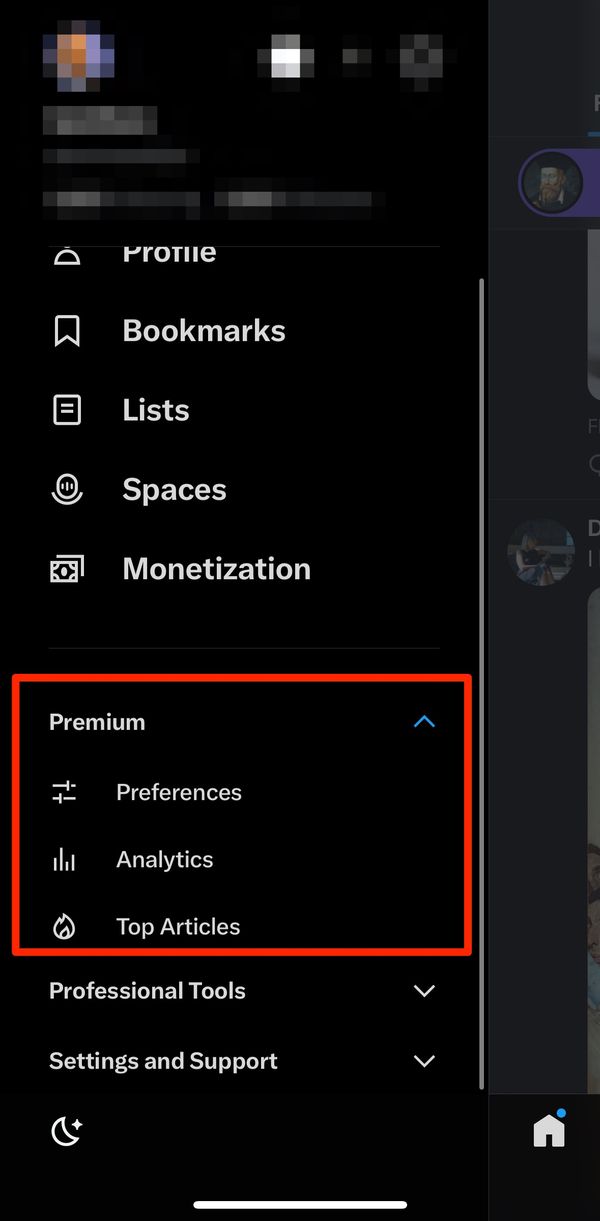Viewport: 600px width, 1221px height.
Task: Tap the Home button with notification dot
Action: [548, 1130]
